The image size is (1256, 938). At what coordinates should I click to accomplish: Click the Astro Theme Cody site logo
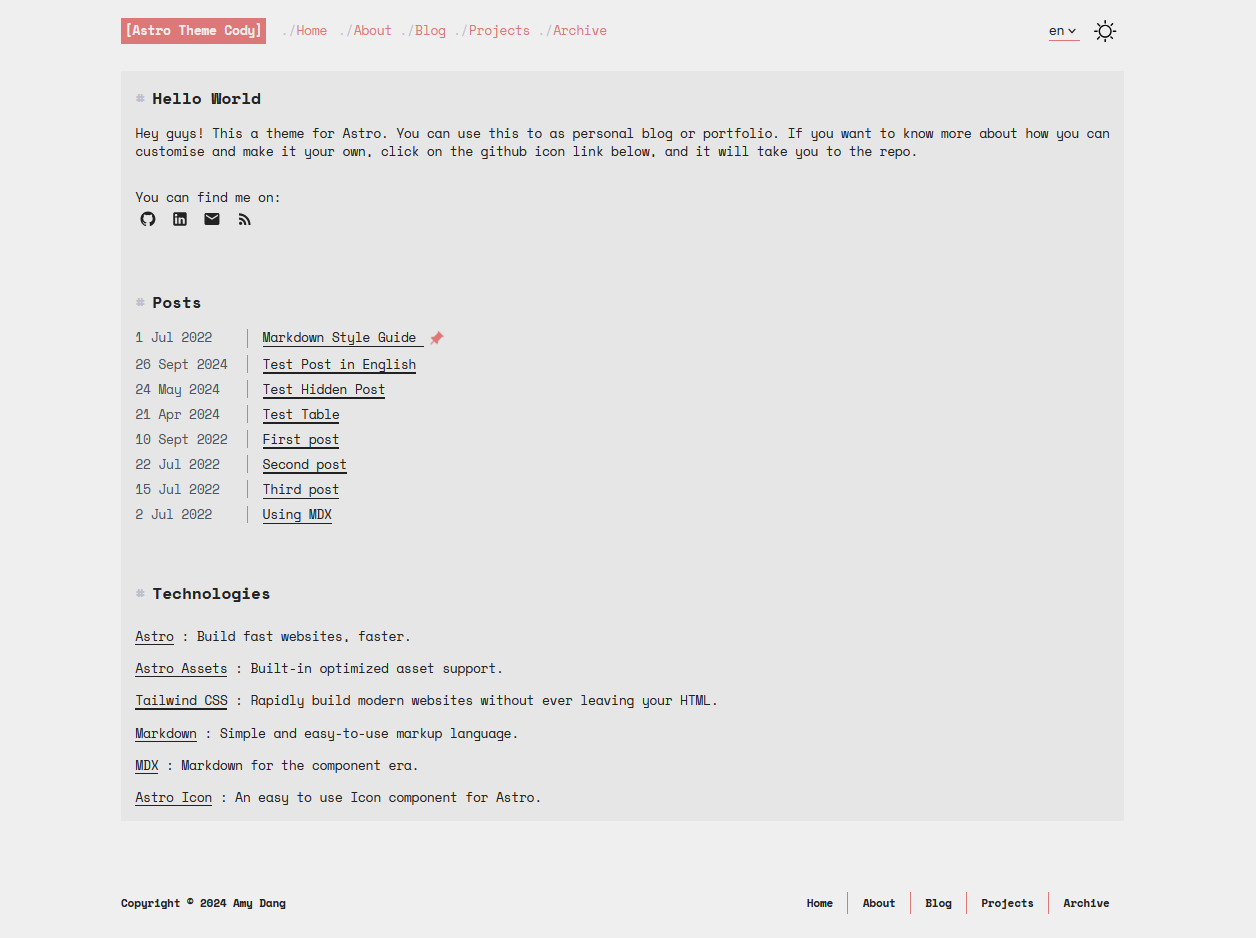point(193,31)
